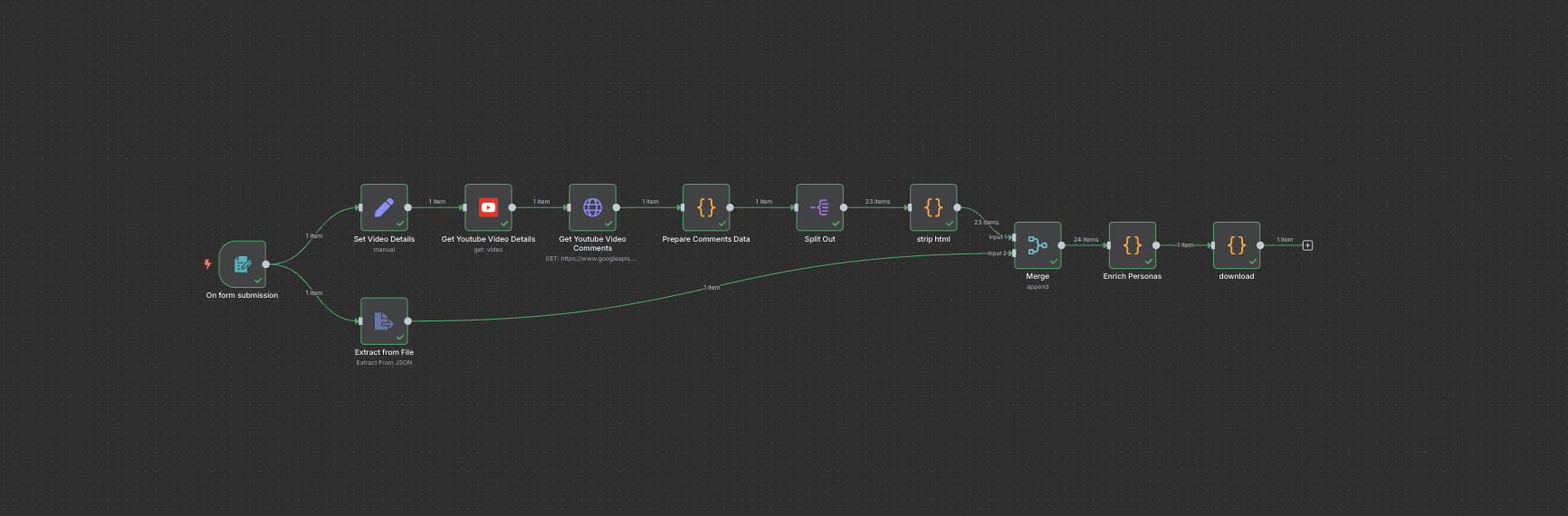Click the 'Get Youtube Video Details' label
The image size is (1568, 516).
(x=488, y=239)
